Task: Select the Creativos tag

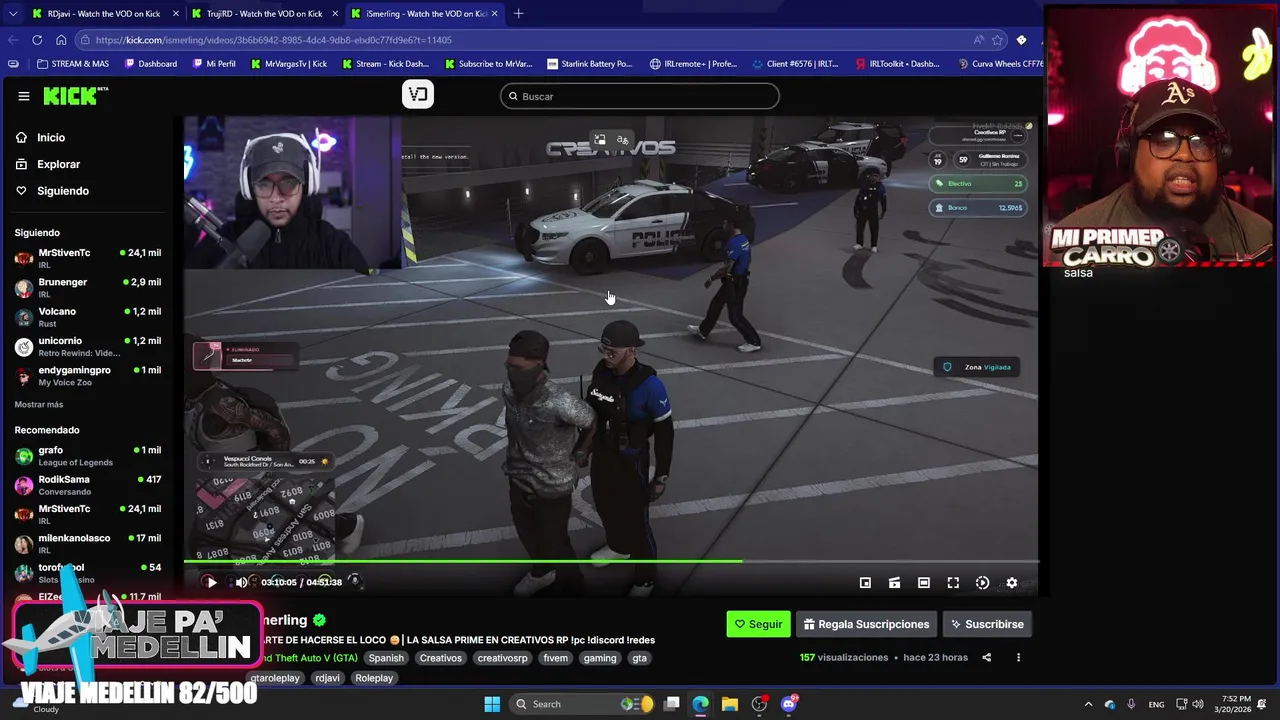Action: 441,658
